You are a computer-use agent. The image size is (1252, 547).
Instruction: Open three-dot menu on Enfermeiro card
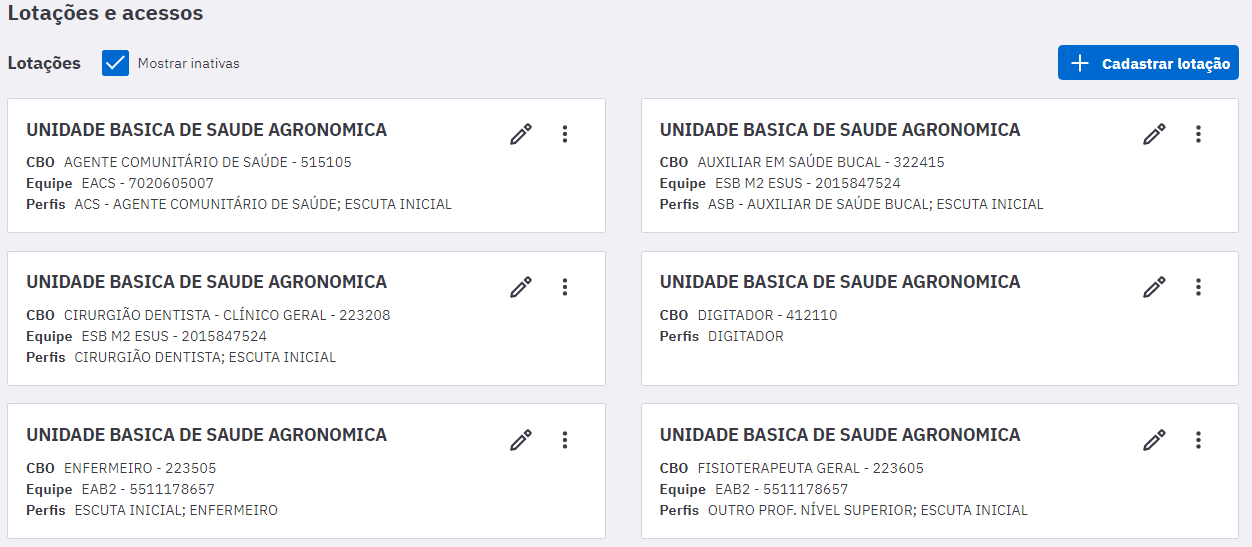(565, 440)
